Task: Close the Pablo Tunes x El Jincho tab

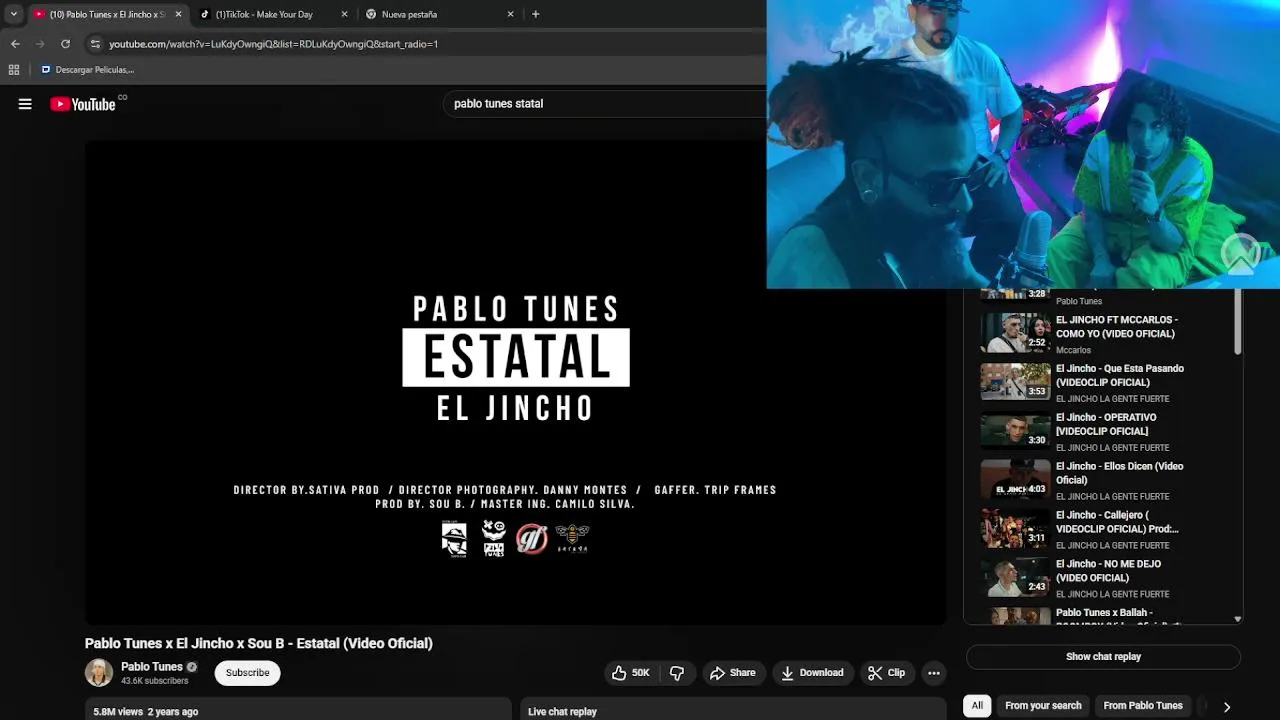Action: click(x=178, y=14)
